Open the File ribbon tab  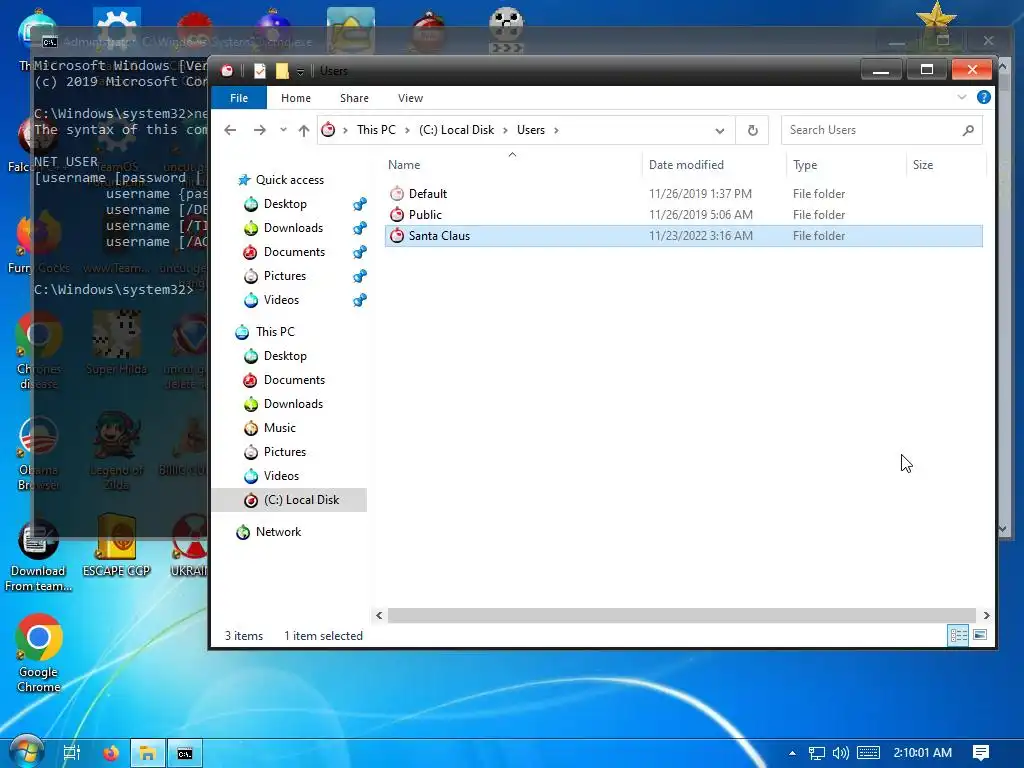238,98
